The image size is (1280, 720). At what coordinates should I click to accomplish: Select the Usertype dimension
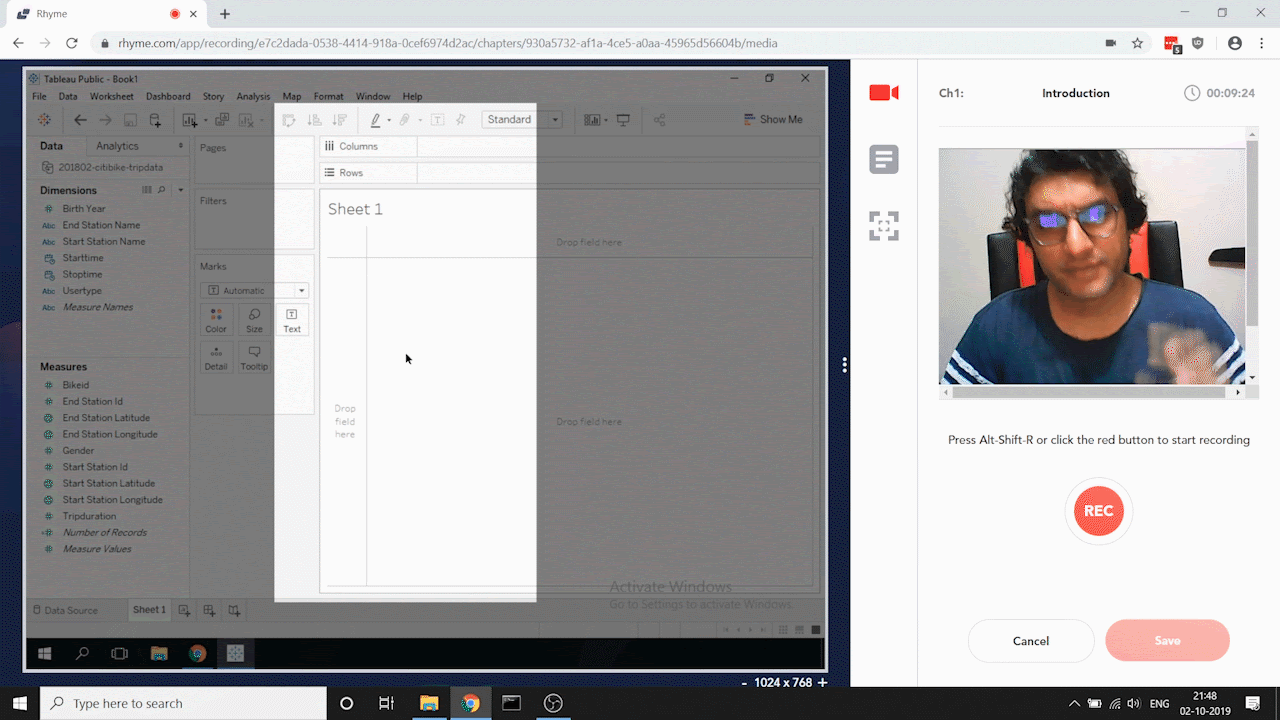point(82,291)
